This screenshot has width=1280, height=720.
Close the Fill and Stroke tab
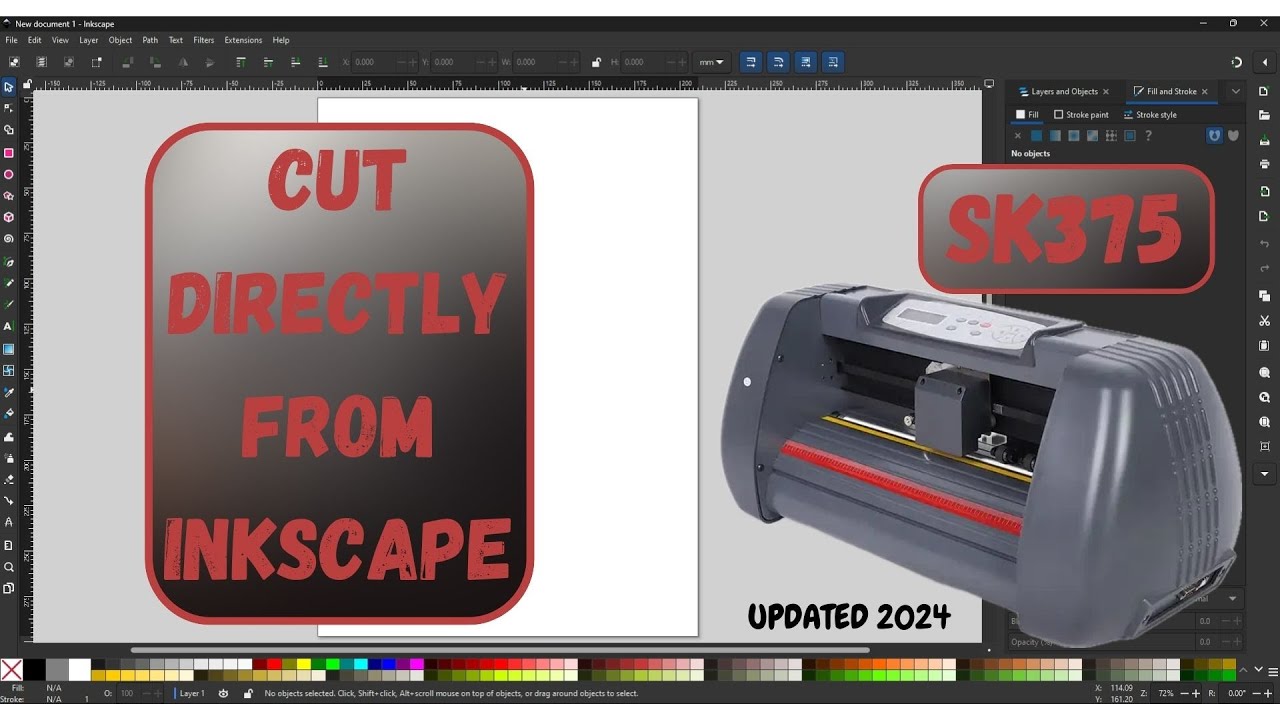[x=1204, y=91]
